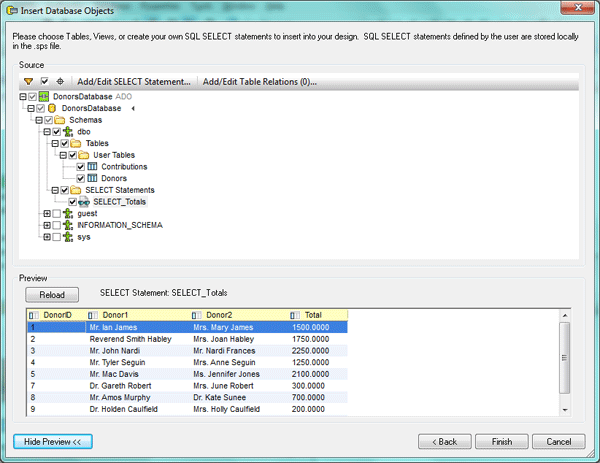This screenshot has width=600, height=463.
Task: Click the checked-objects toolbar icon
Action: pos(44,82)
